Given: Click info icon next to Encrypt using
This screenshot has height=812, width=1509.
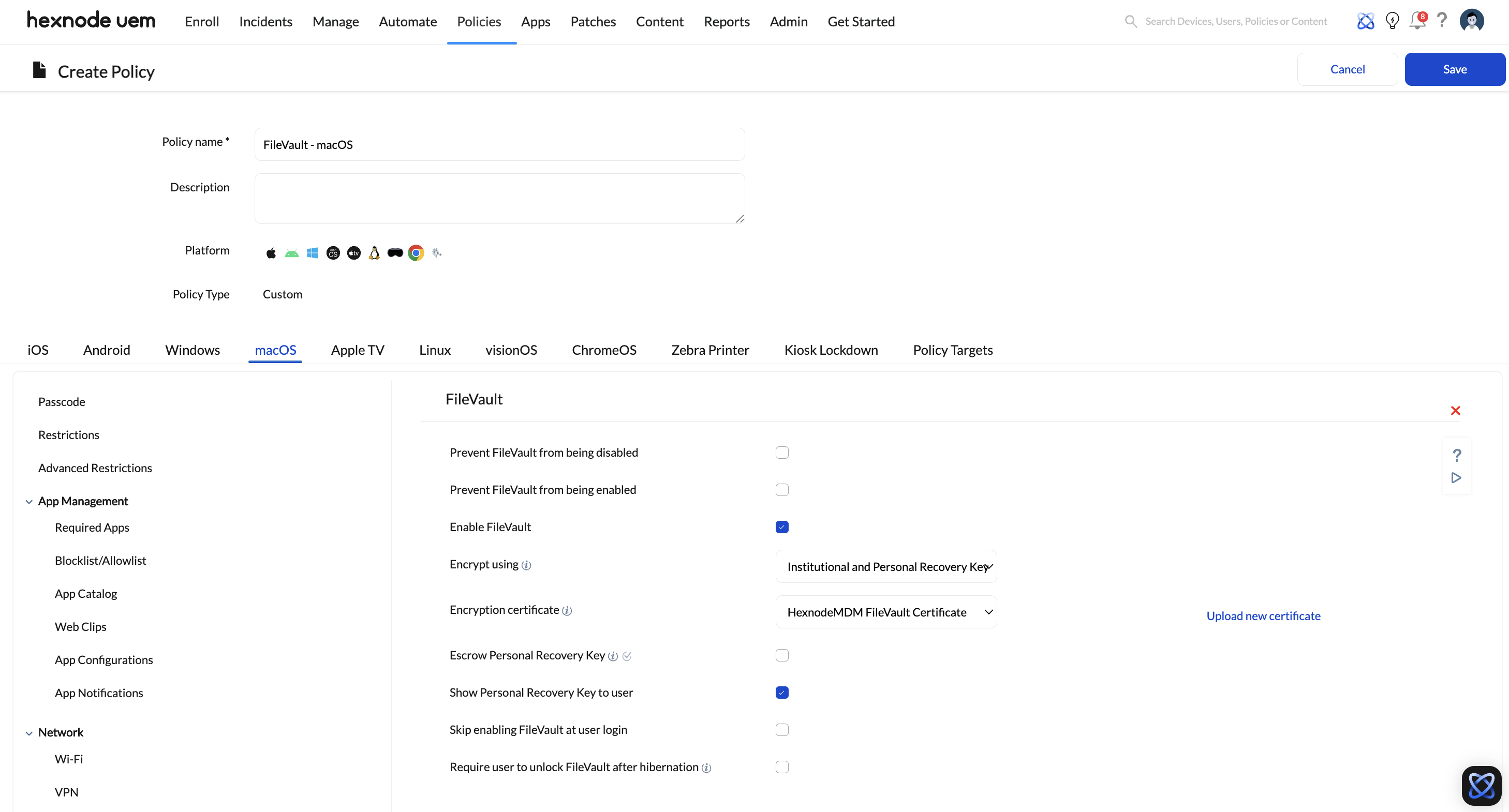Looking at the screenshot, I should point(526,565).
